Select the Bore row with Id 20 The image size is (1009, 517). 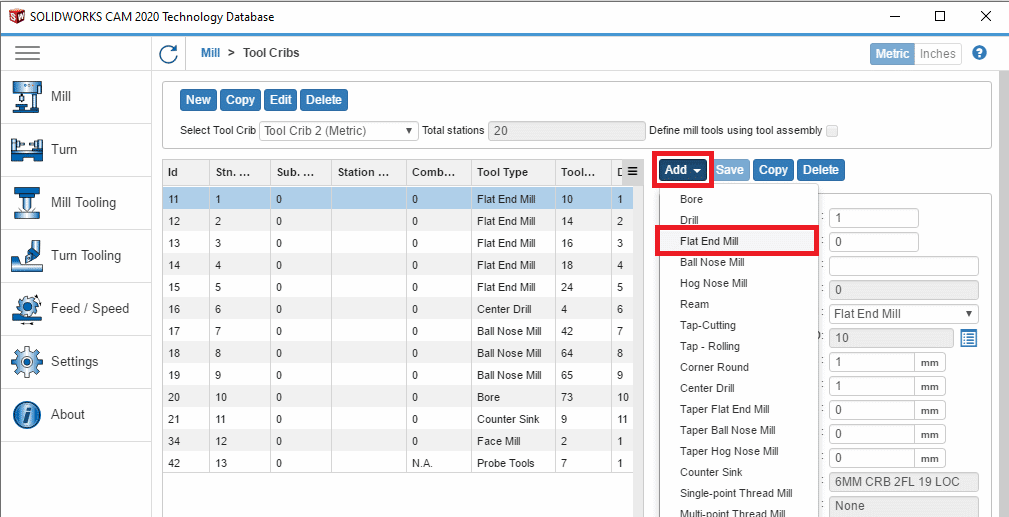pos(398,397)
